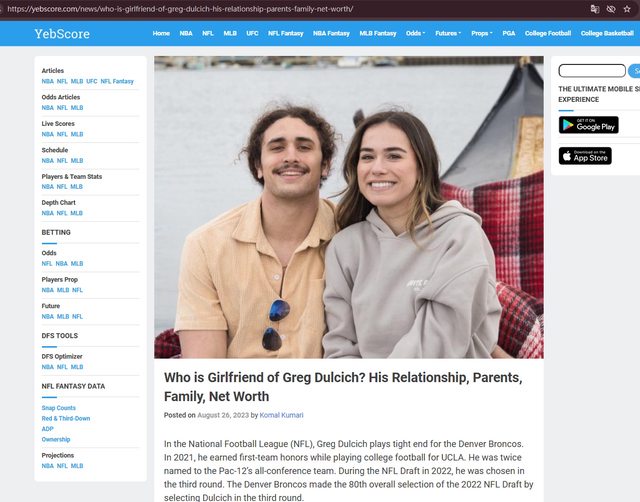Click the translate page icon in address bar
Image resolution: width=640 pixels, height=502 pixels.
tap(594, 8)
